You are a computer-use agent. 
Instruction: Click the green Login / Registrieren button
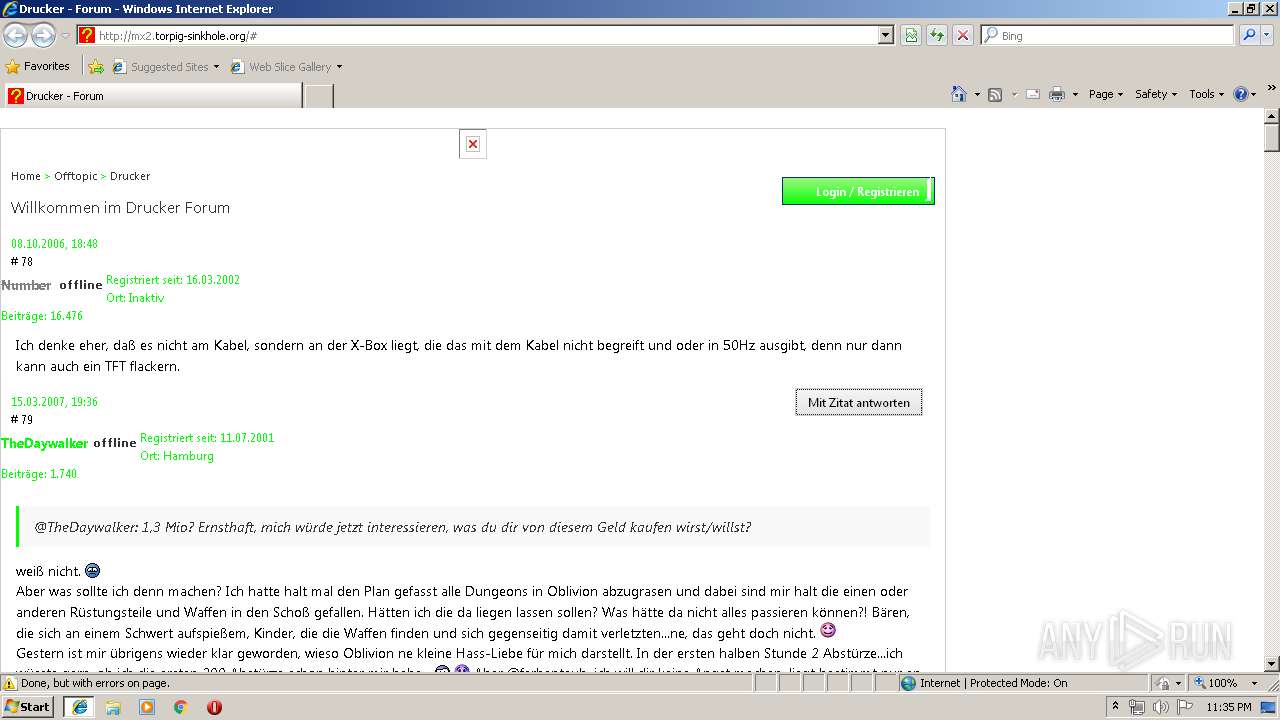[858, 191]
